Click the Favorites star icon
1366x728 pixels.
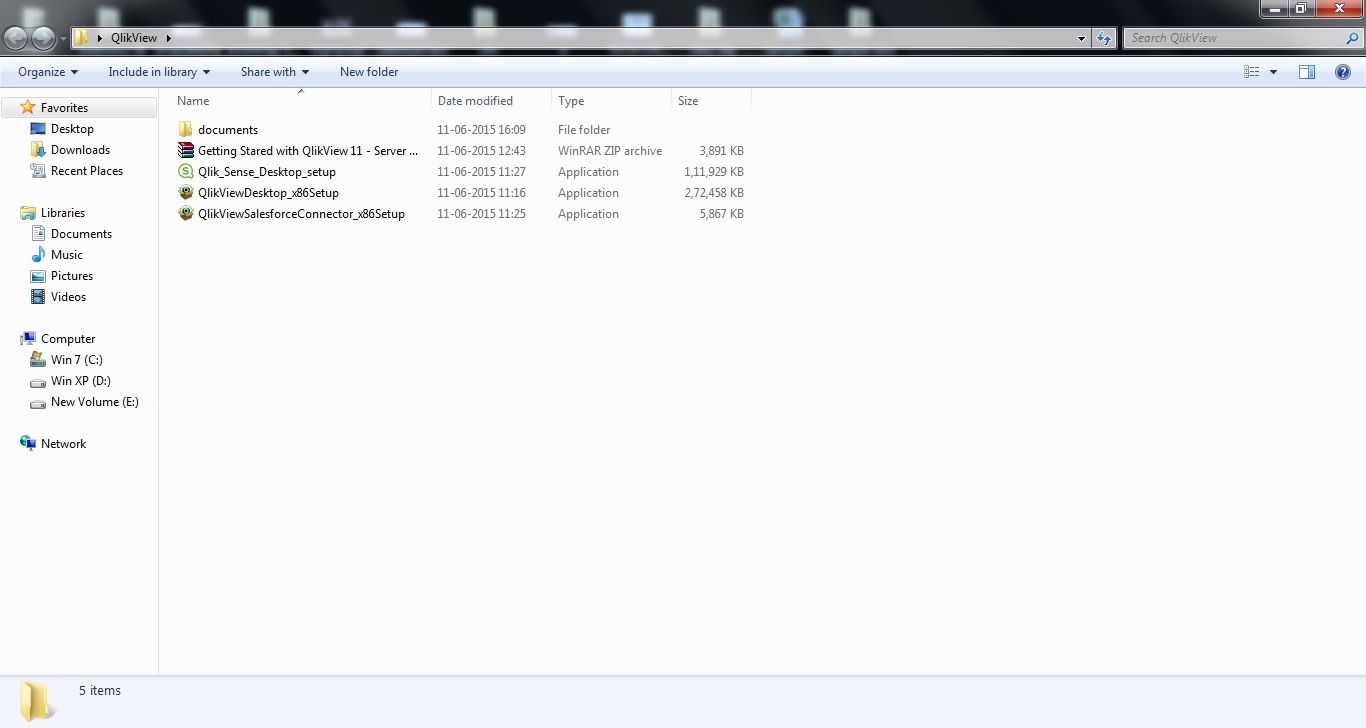[28, 107]
